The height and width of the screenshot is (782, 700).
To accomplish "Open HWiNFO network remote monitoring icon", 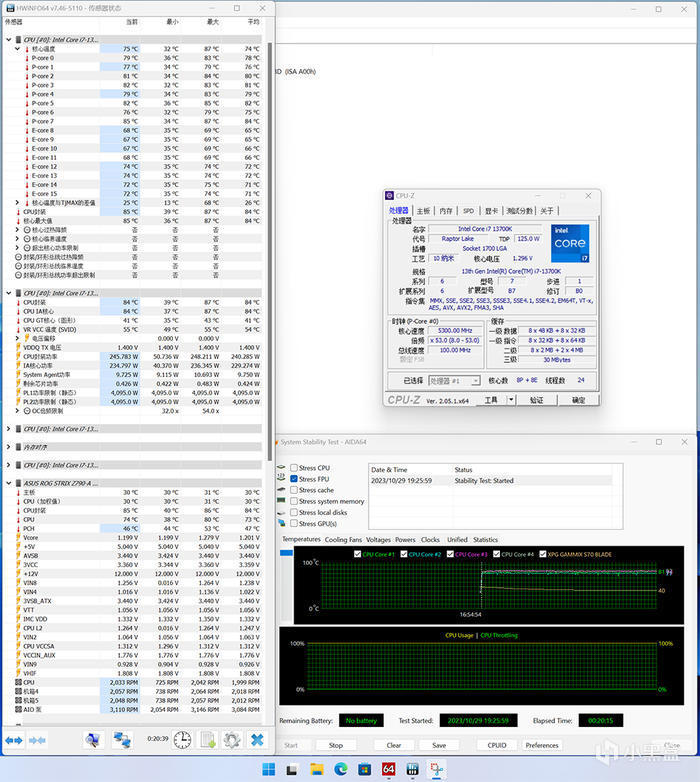I will 122,740.
